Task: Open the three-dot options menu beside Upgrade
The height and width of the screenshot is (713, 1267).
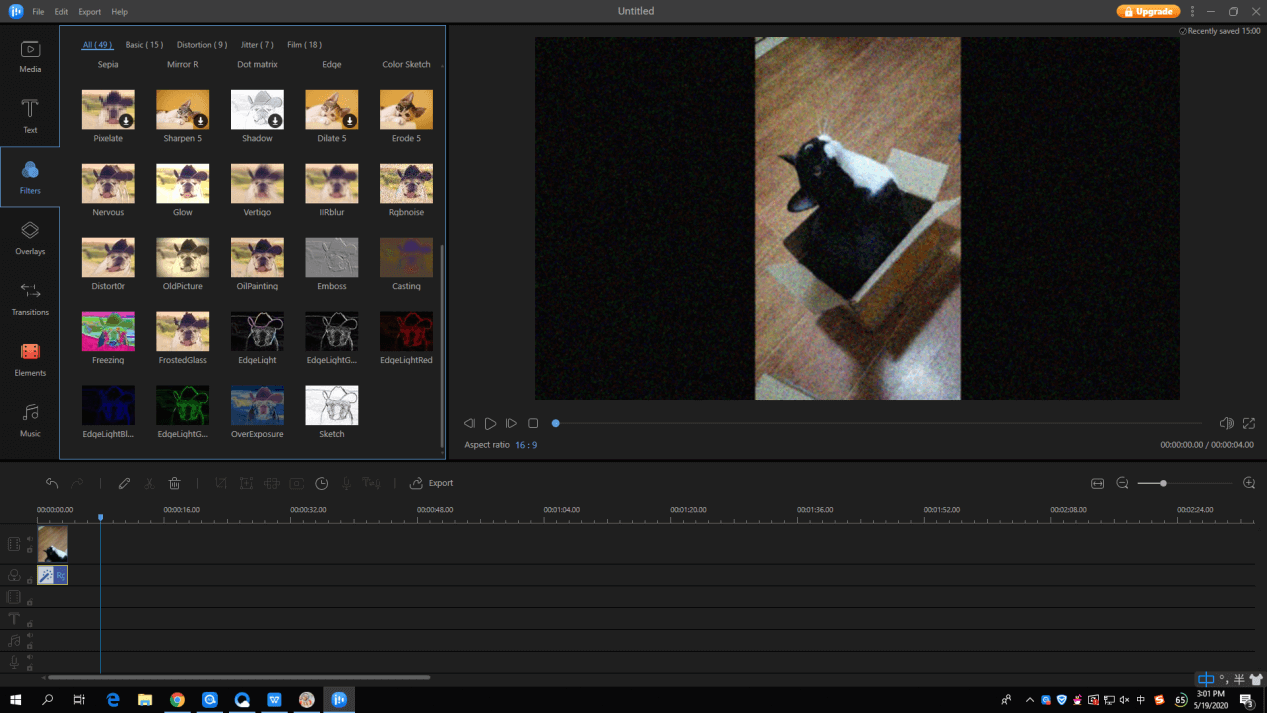Action: click(1192, 12)
